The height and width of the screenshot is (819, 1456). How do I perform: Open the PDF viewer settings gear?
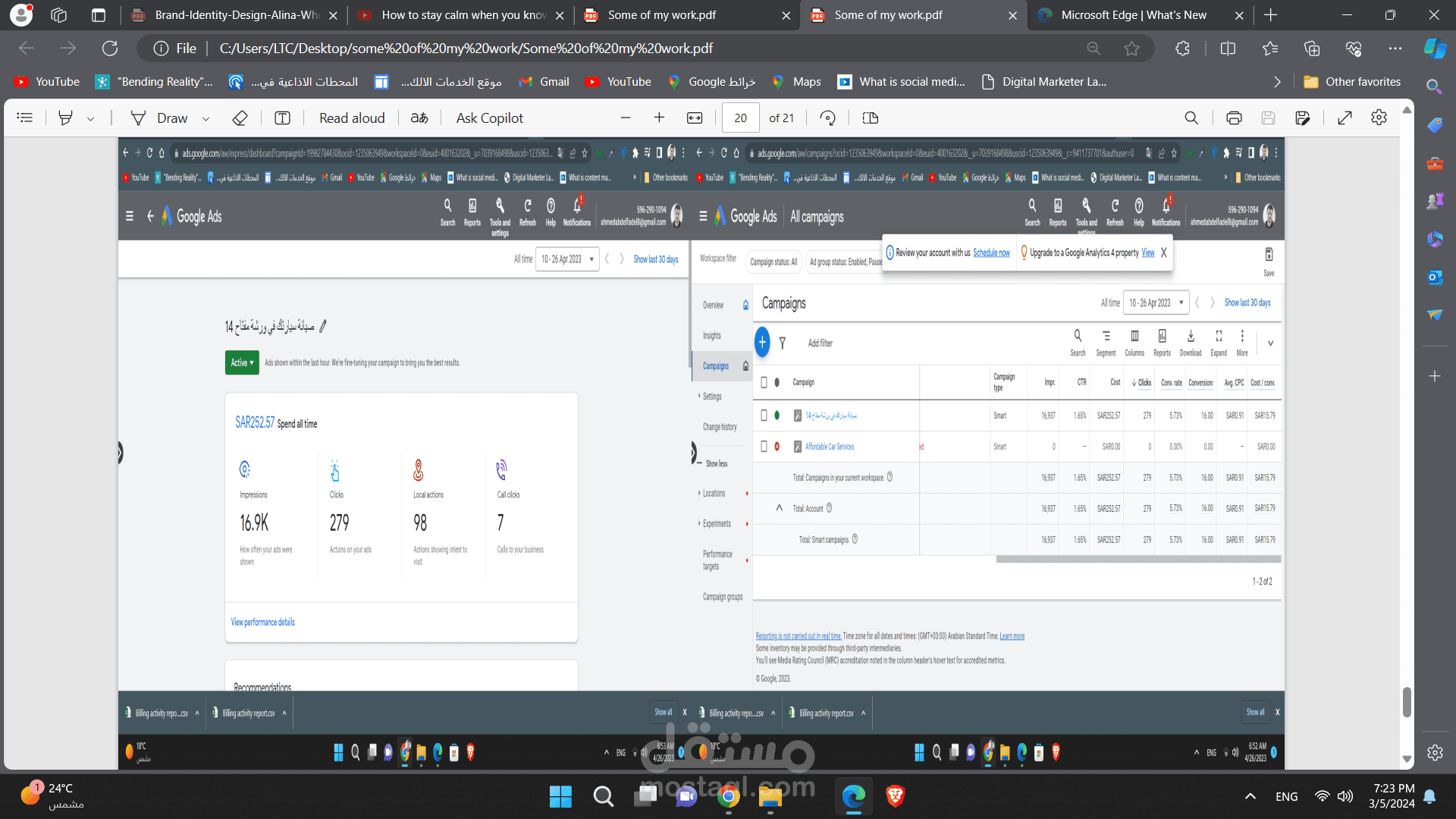(1379, 118)
